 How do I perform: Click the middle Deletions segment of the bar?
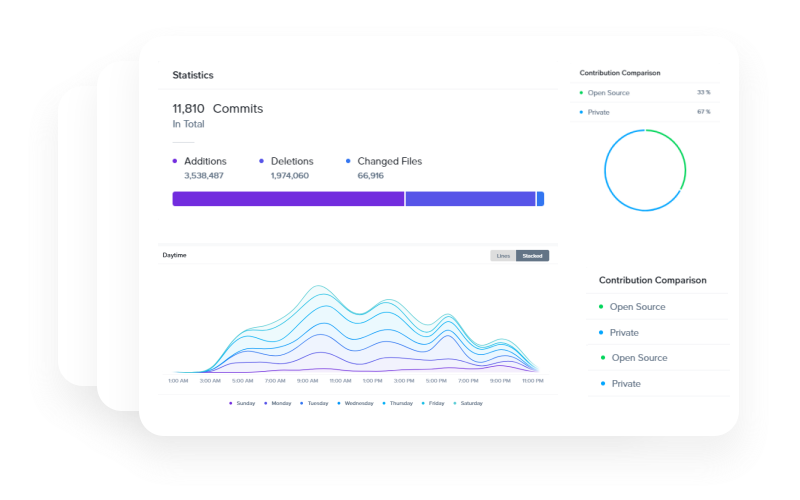(470, 199)
